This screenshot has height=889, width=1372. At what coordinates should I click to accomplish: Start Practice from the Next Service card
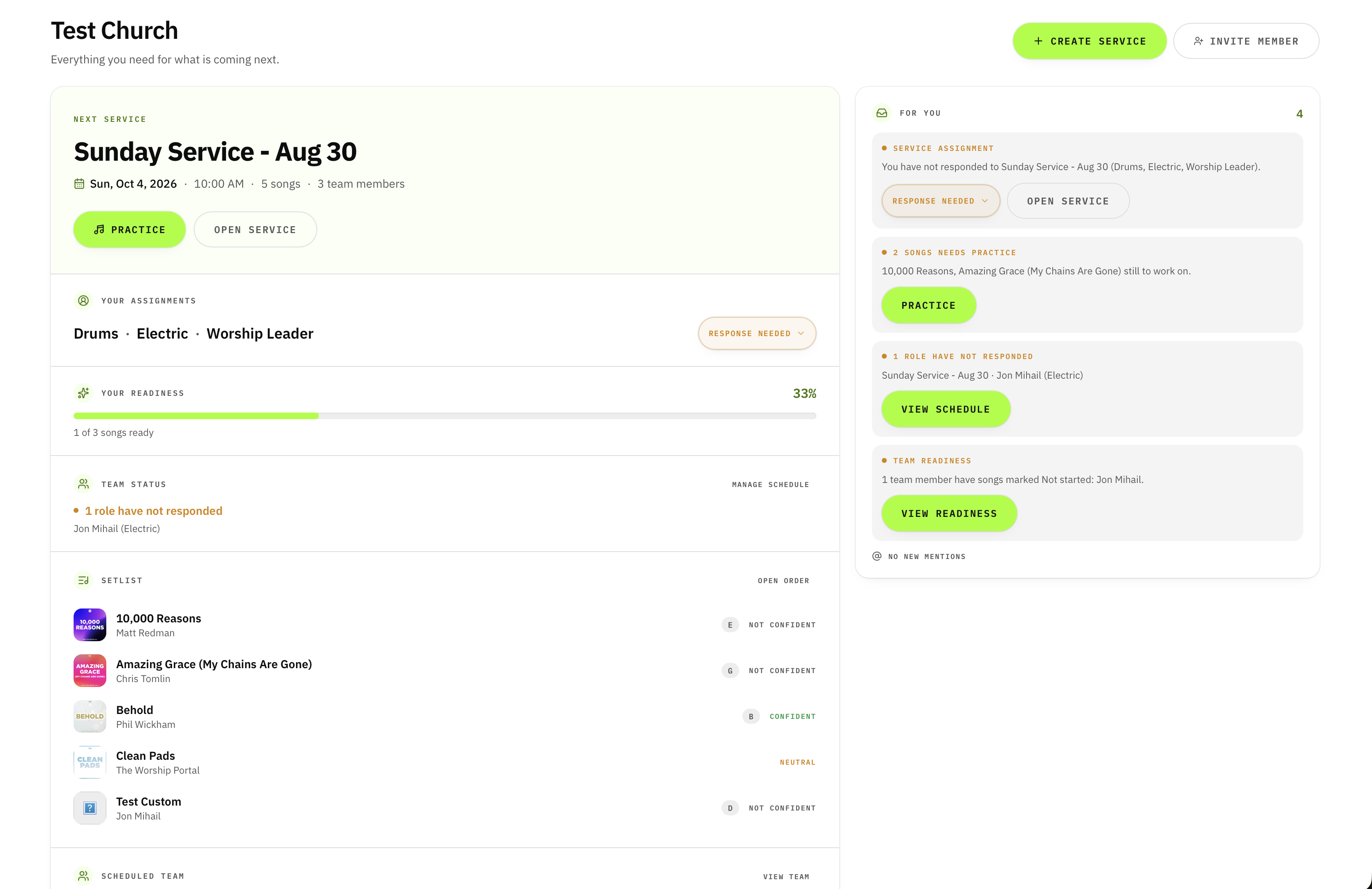pyautogui.click(x=130, y=229)
